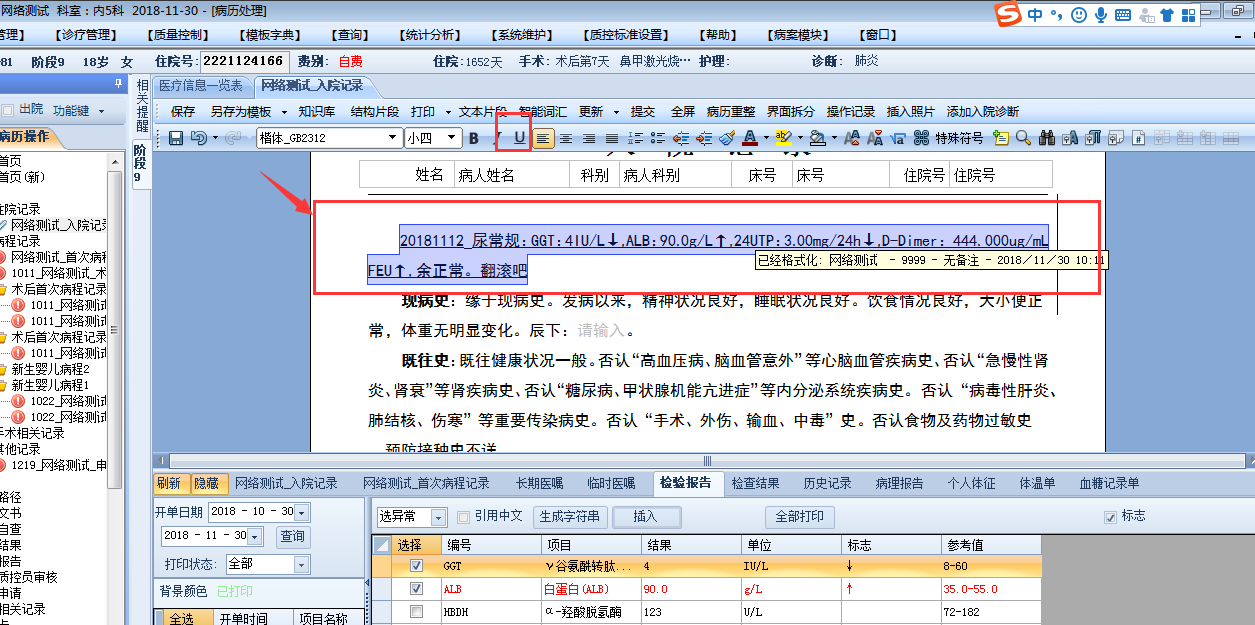Open Sogou toolbox grid icon
Image resolution: width=1255 pixels, height=625 pixels.
[x=1188, y=15]
